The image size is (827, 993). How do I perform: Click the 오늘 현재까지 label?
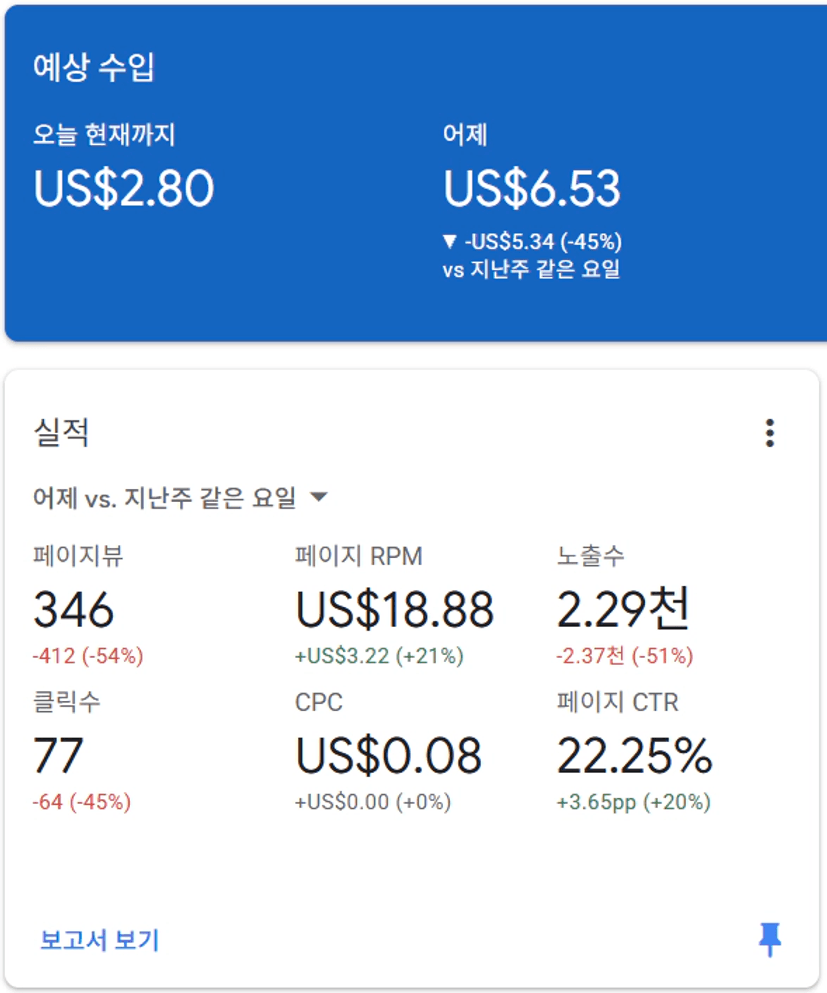pos(104,135)
